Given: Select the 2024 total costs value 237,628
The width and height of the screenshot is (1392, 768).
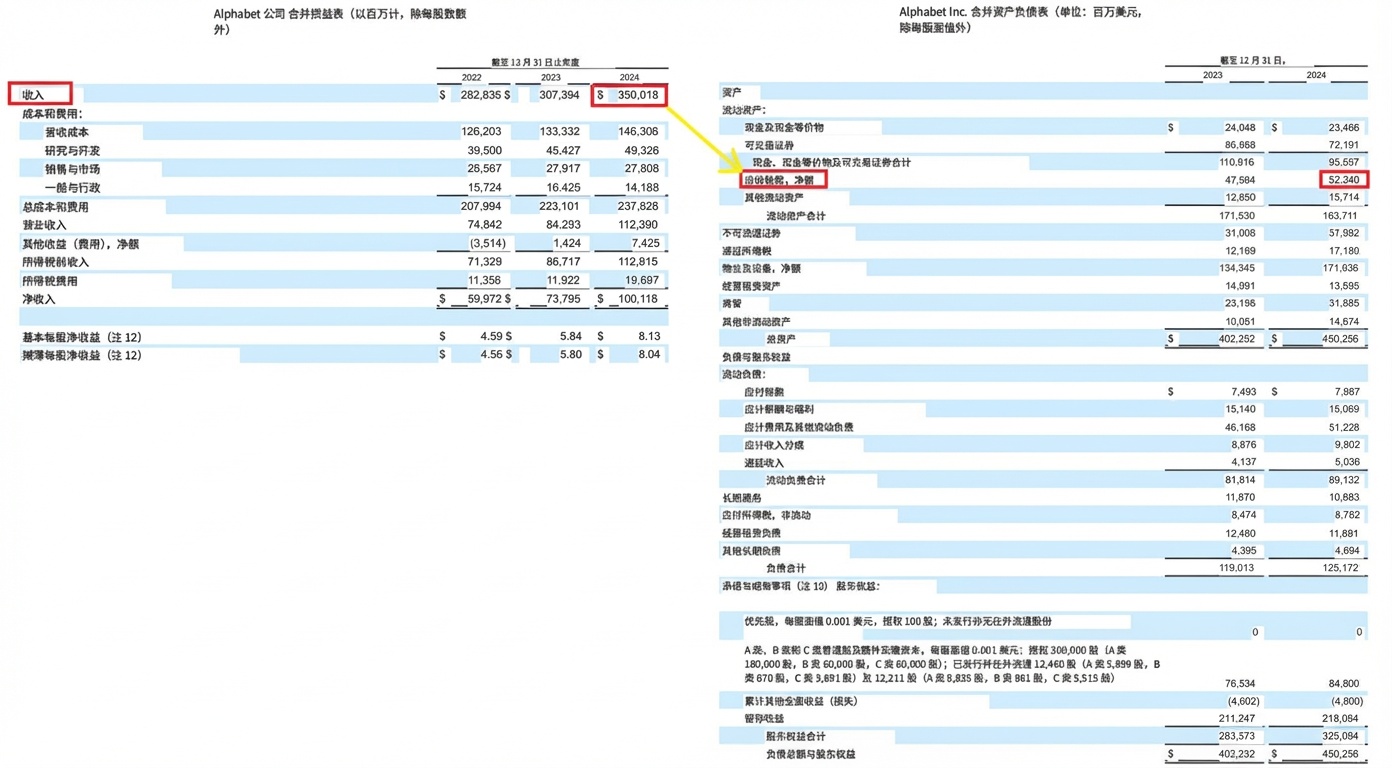Looking at the screenshot, I should click(638, 207).
